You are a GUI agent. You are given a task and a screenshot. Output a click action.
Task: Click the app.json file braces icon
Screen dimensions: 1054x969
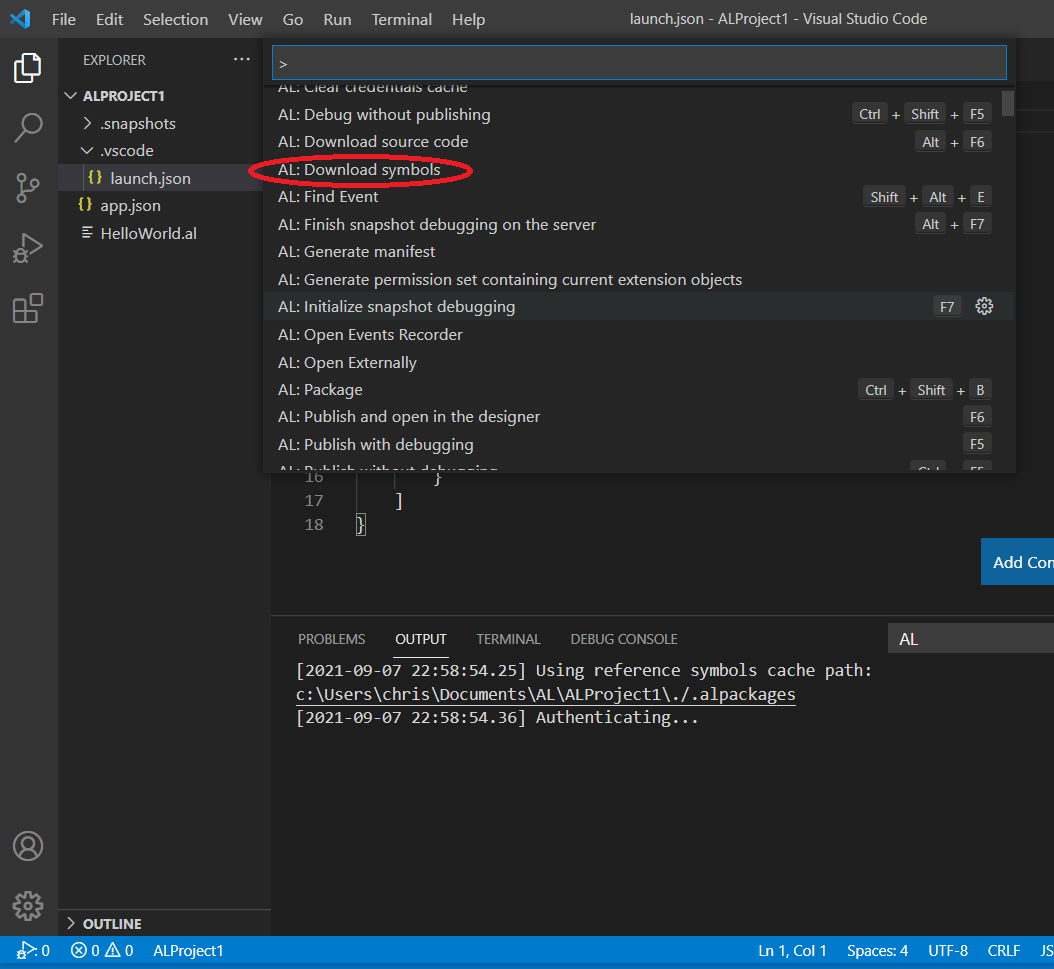[x=85, y=204]
